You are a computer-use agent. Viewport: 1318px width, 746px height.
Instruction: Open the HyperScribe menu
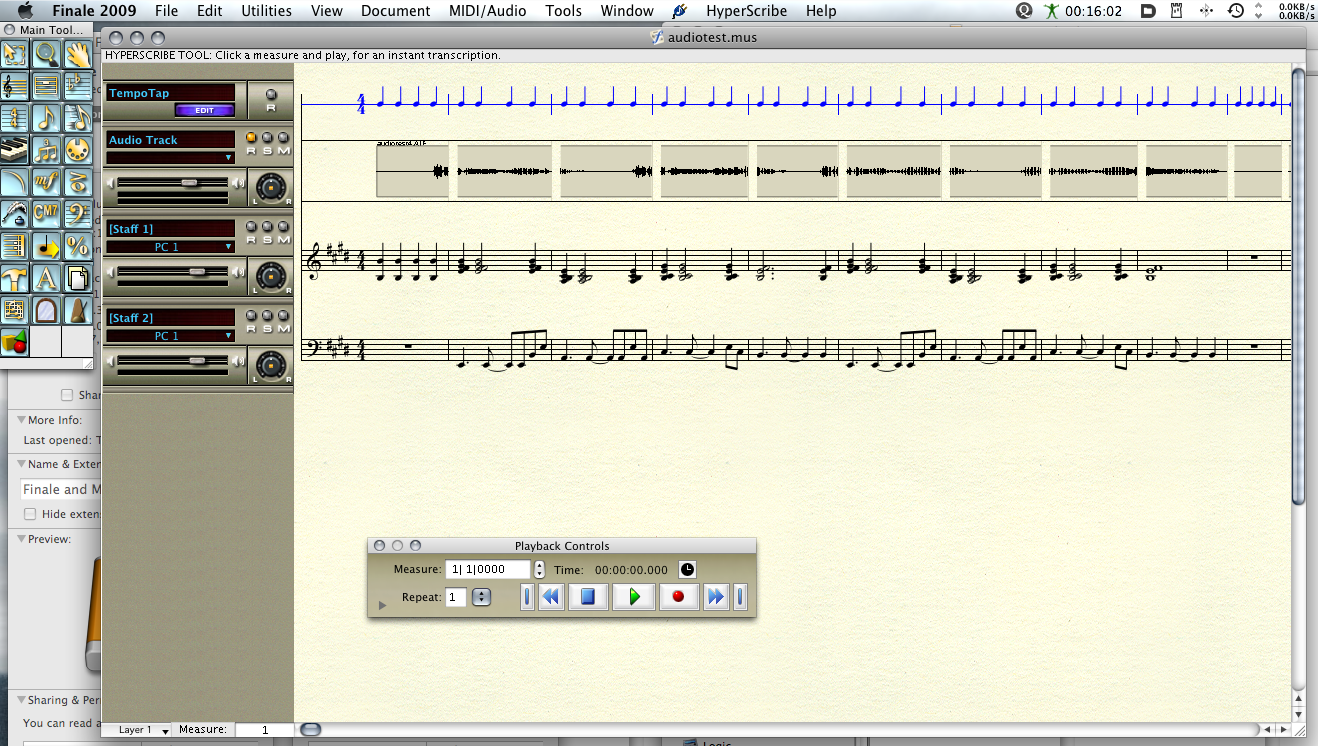coord(746,11)
